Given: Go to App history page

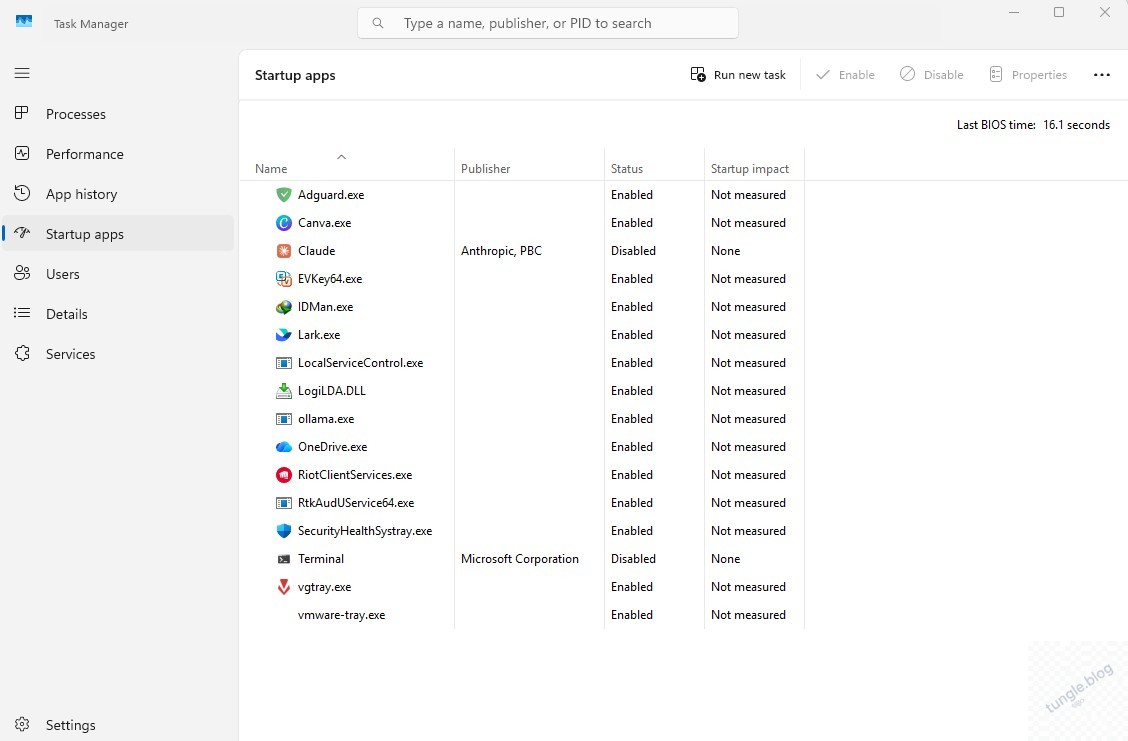Looking at the screenshot, I should (x=118, y=194).
